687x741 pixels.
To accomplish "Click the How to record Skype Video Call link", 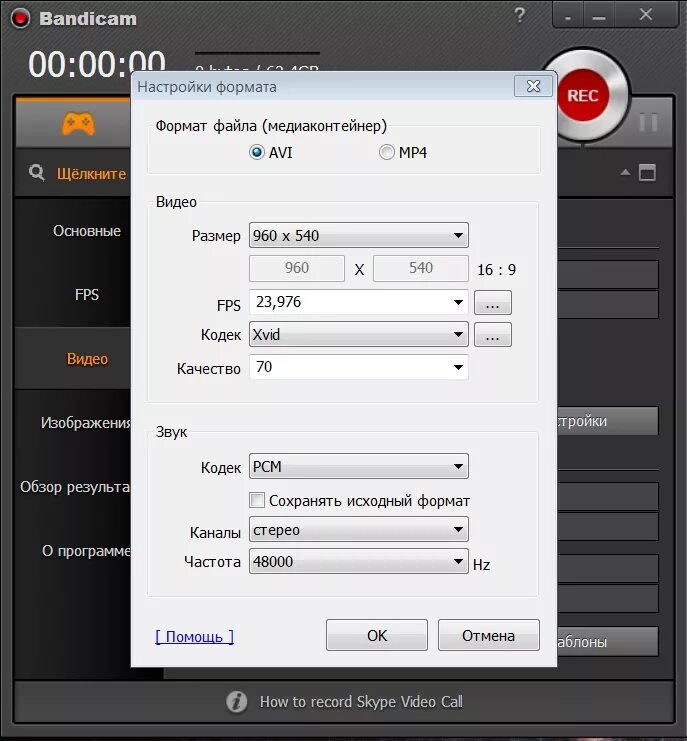I will [x=361, y=702].
